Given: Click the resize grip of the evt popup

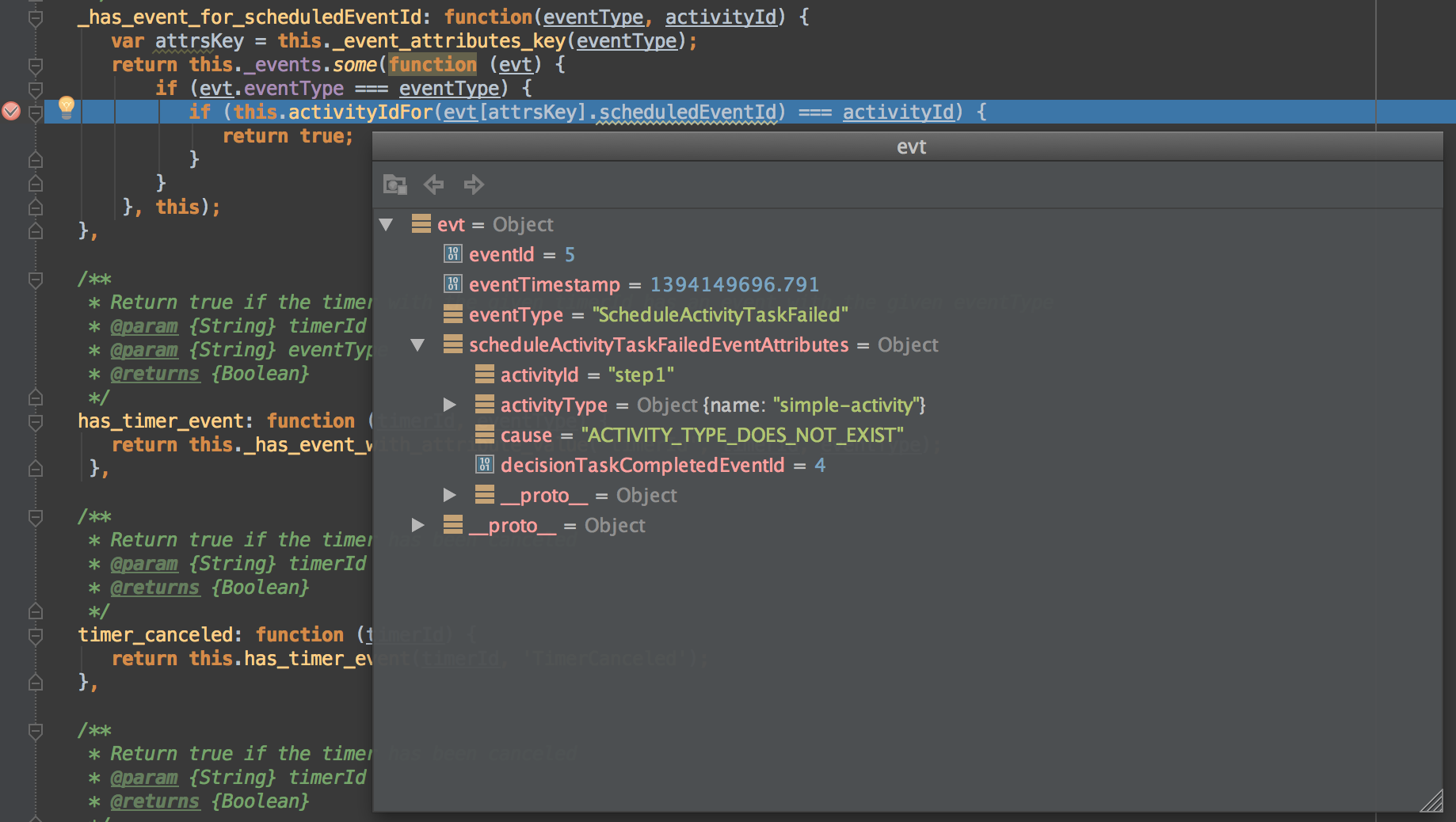Looking at the screenshot, I should 1431,801.
